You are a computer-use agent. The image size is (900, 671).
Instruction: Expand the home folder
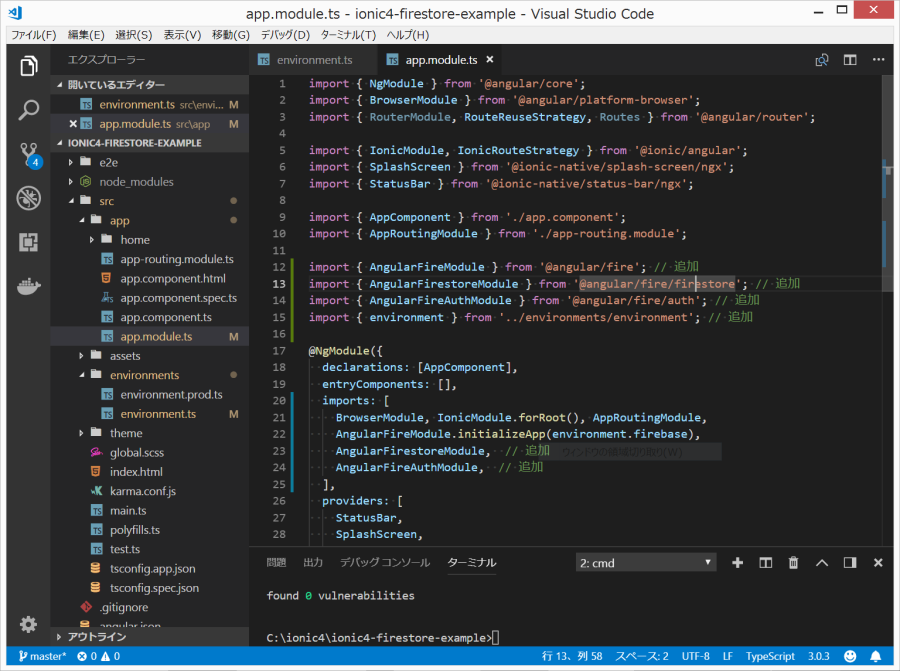(92, 240)
